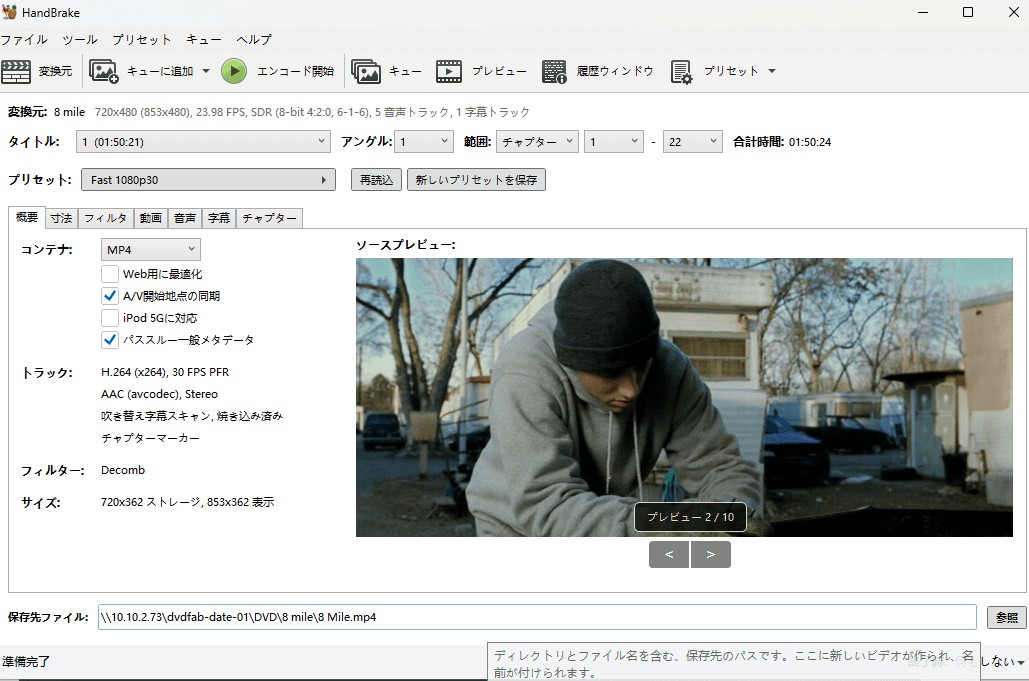Click the 変換元 film clapper icon
The width and height of the screenshot is (1029, 681).
coord(16,71)
